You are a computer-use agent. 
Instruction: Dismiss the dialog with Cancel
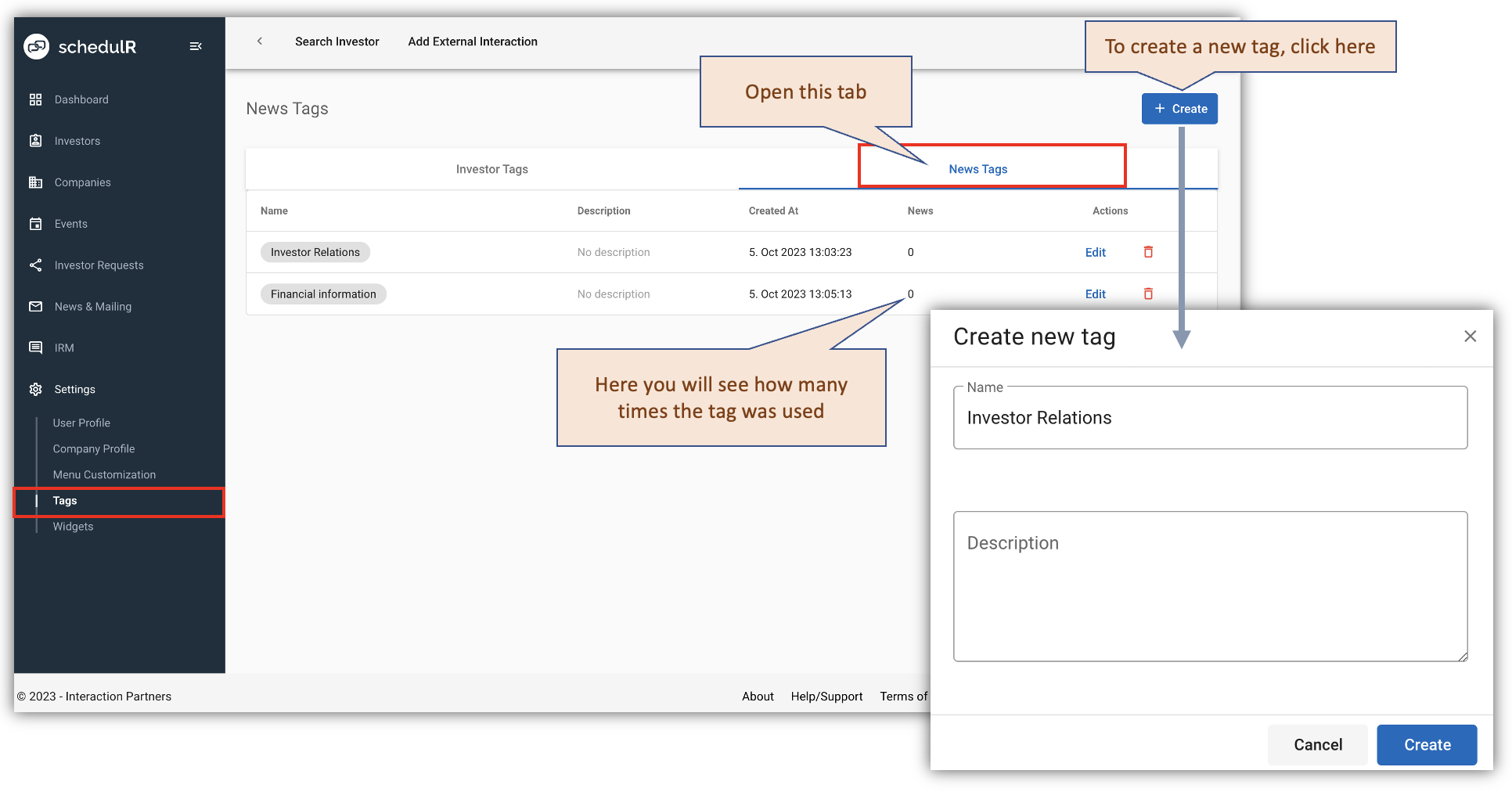(1317, 744)
